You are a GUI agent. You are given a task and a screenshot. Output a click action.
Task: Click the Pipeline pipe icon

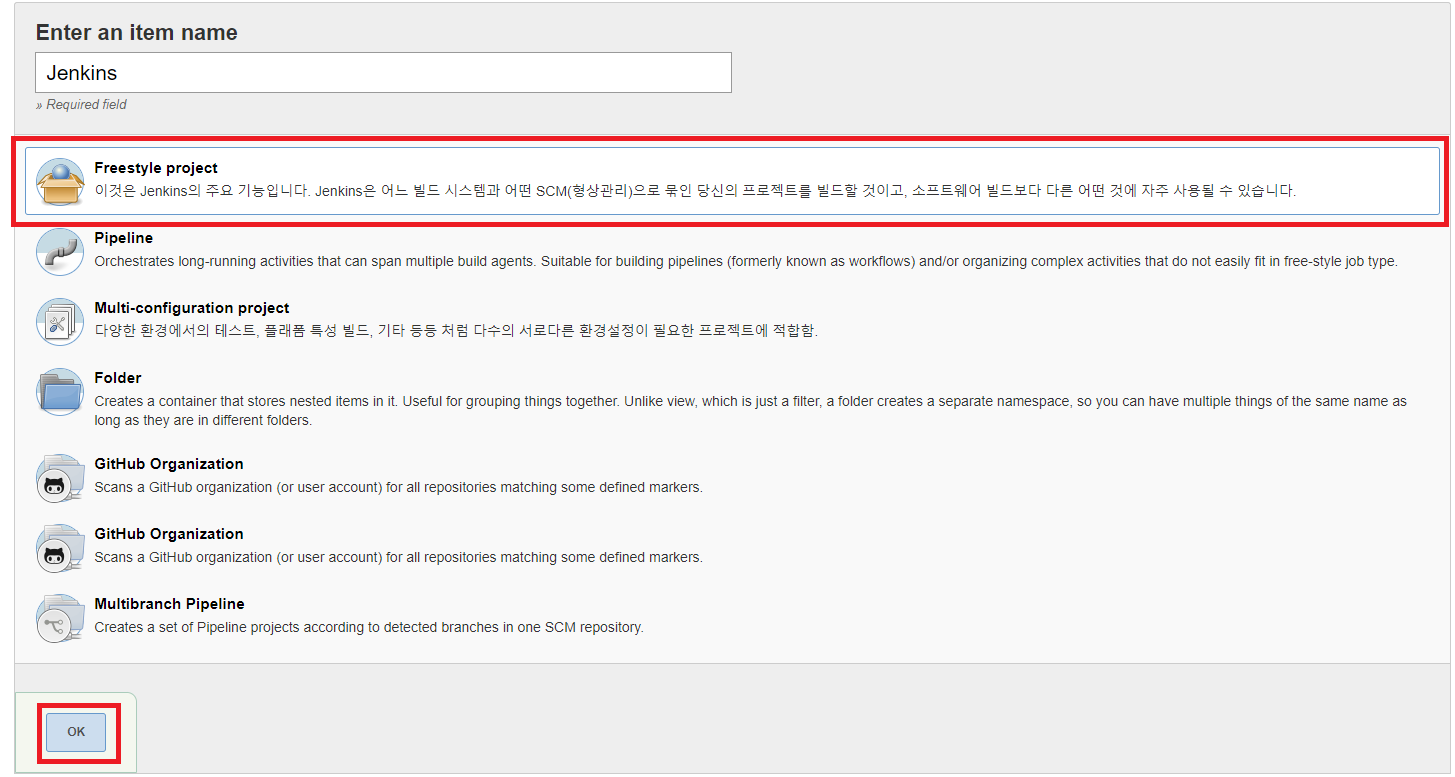tap(60, 251)
